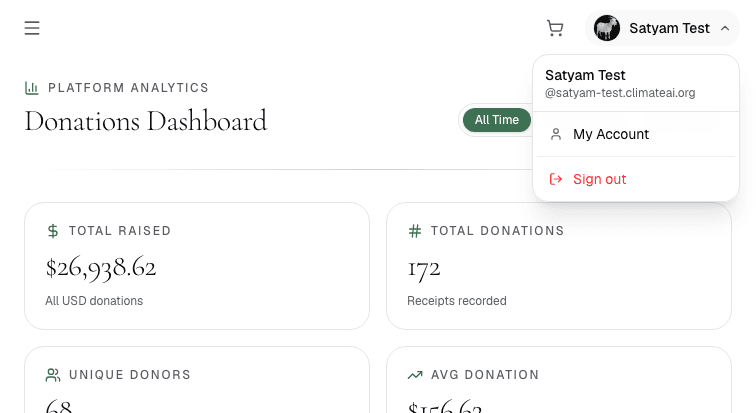Click the dollar sign Total Raised icon
This screenshot has width=756, height=413.
53,231
